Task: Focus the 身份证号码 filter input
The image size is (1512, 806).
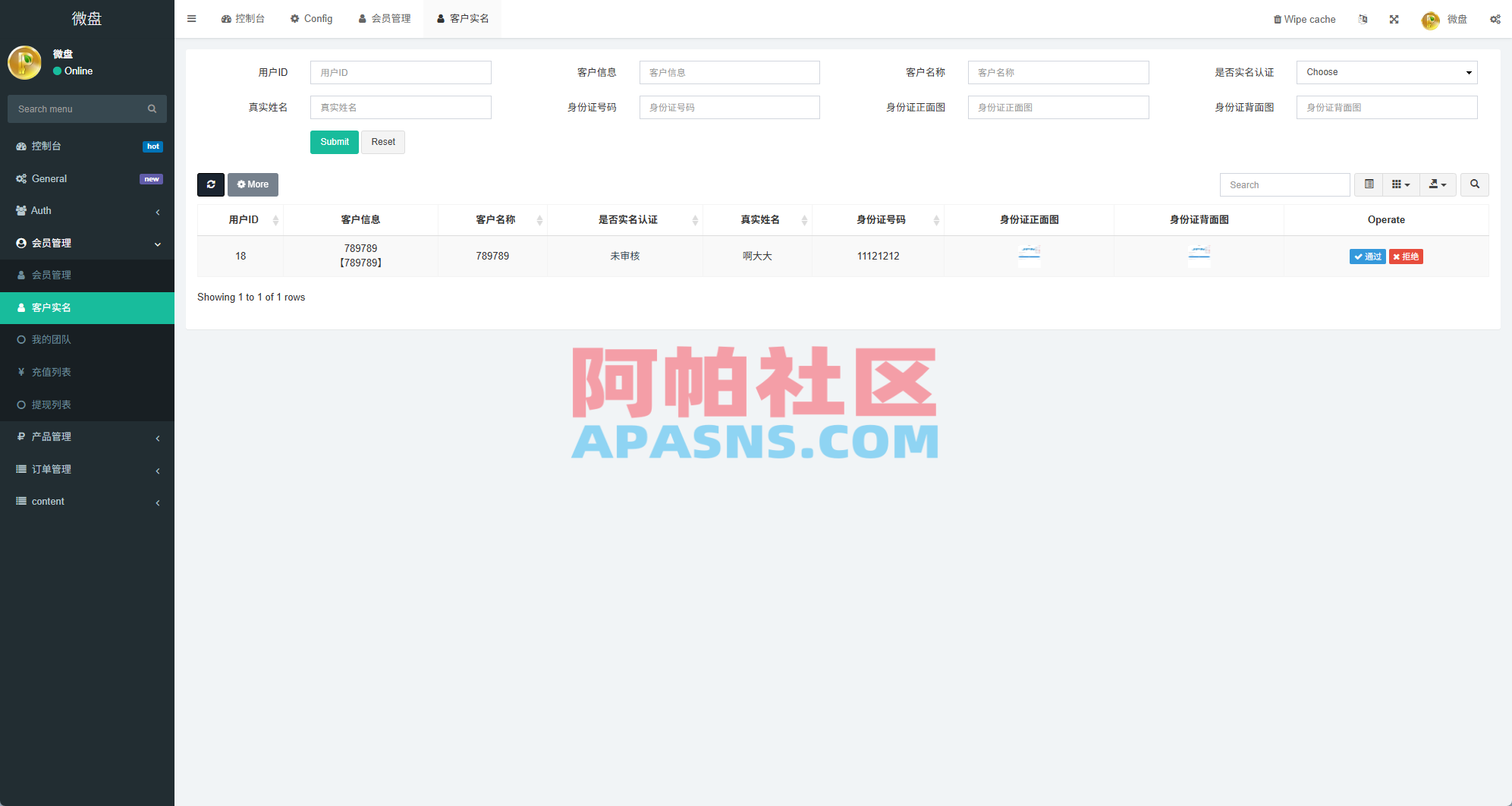Action: [730, 107]
